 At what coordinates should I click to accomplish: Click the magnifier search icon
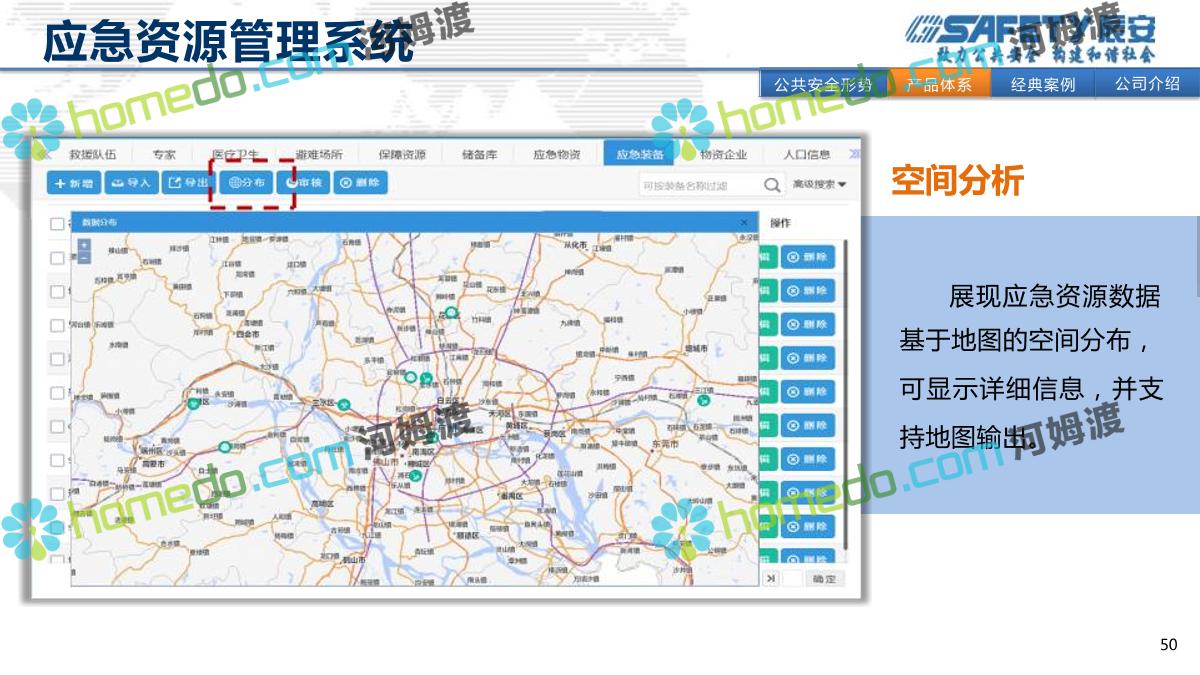coord(772,185)
